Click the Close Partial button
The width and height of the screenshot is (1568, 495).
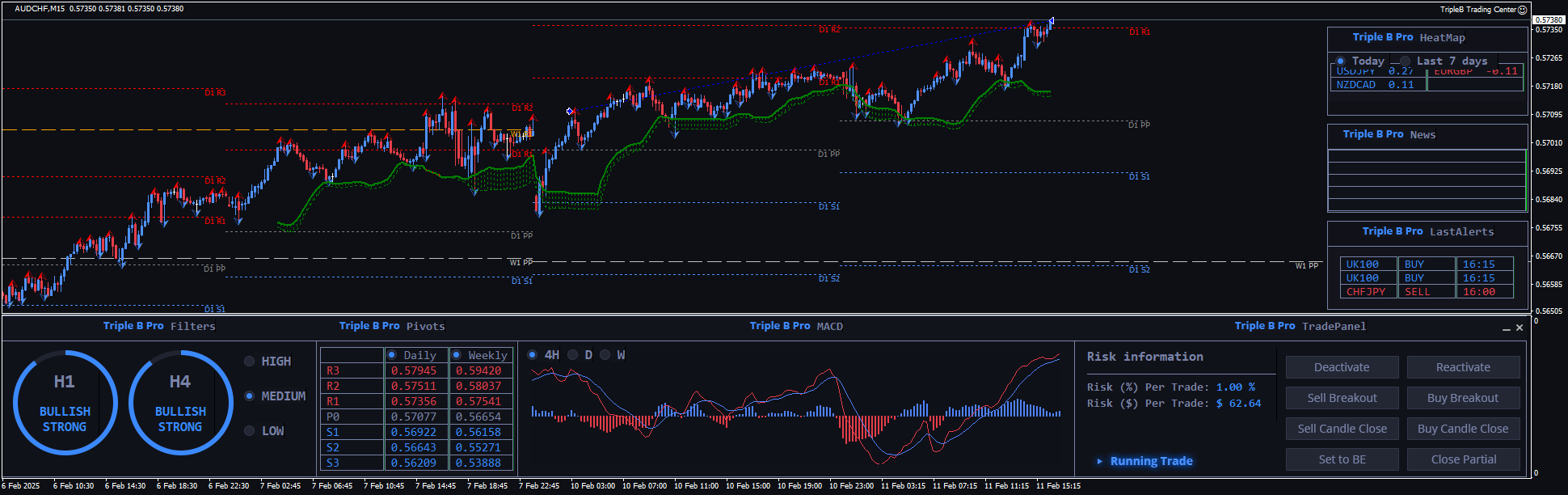pyautogui.click(x=1463, y=459)
